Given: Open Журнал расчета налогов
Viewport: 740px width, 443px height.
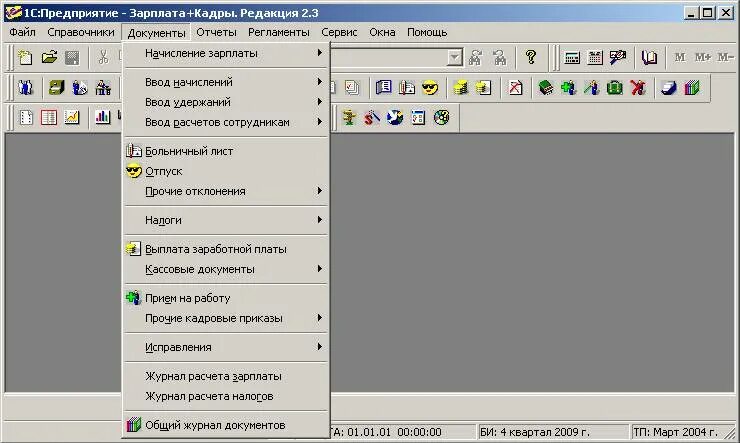Looking at the screenshot, I should pyautogui.click(x=226, y=396).
